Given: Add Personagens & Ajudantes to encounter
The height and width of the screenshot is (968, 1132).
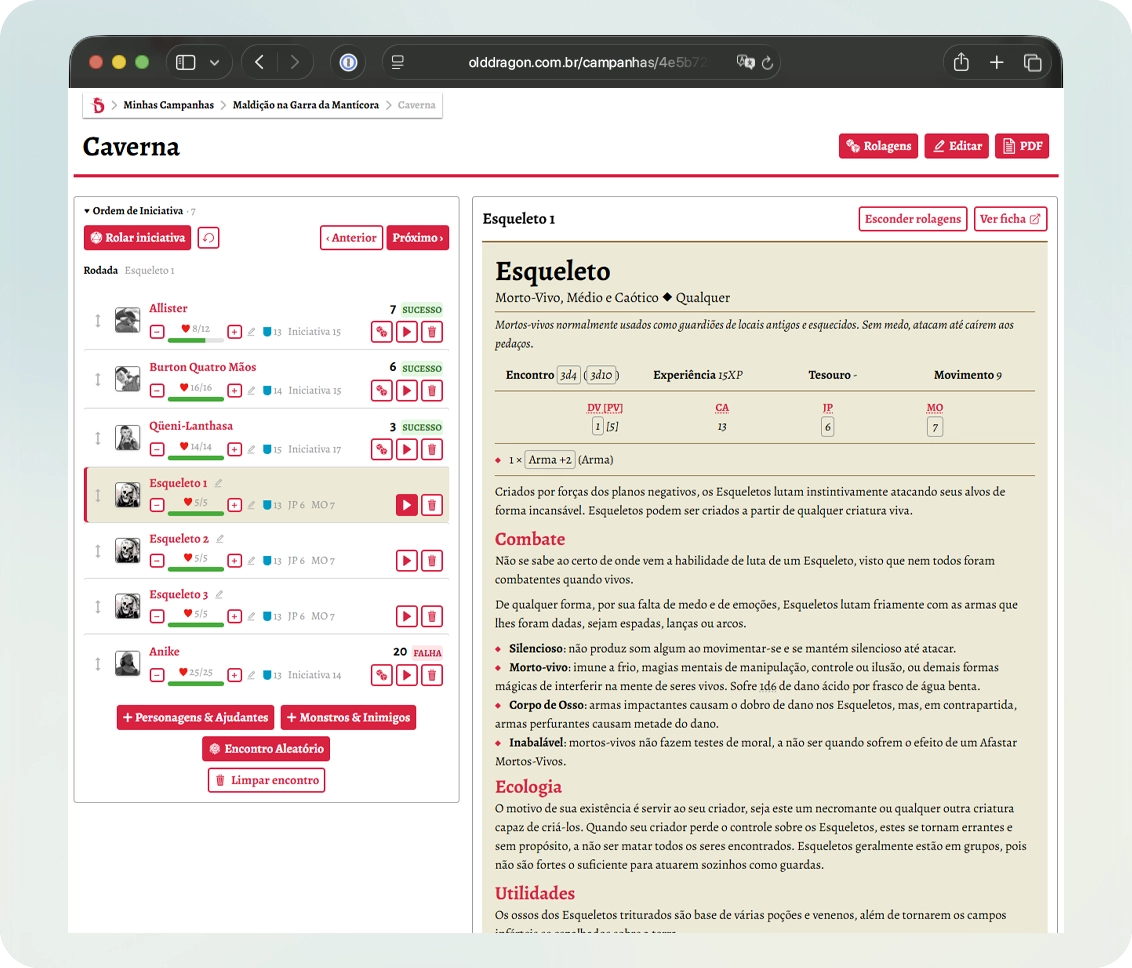Looking at the screenshot, I should pyautogui.click(x=195, y=718).
